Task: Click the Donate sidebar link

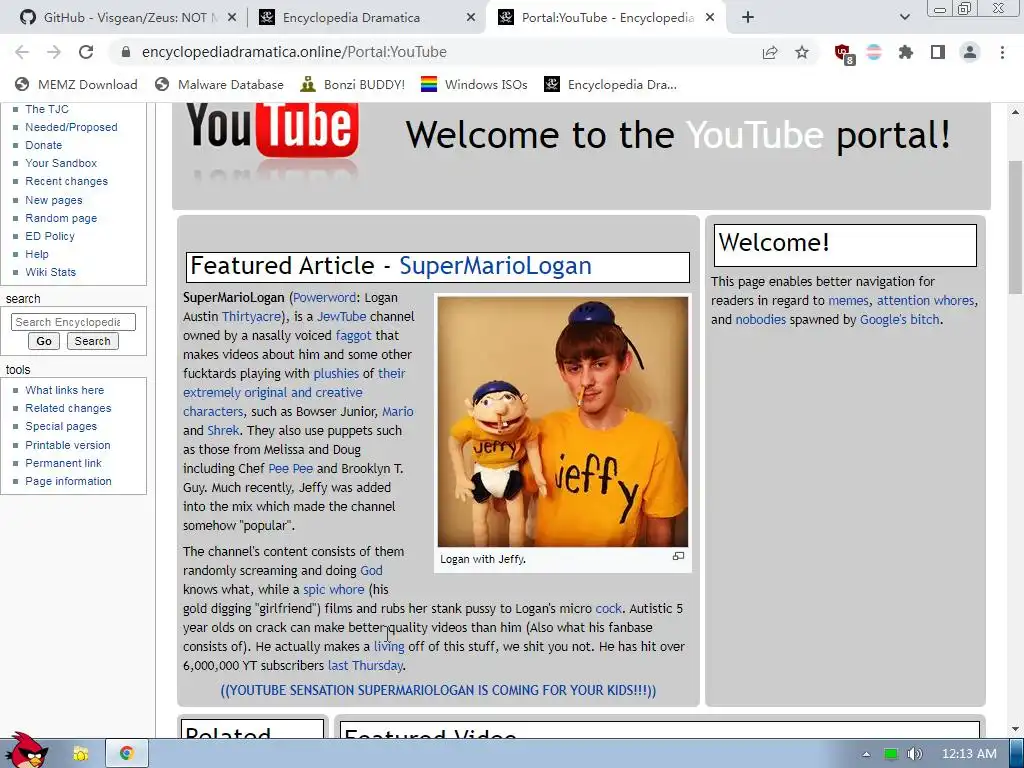Action: pyautogui.click(x=43, y=145)
